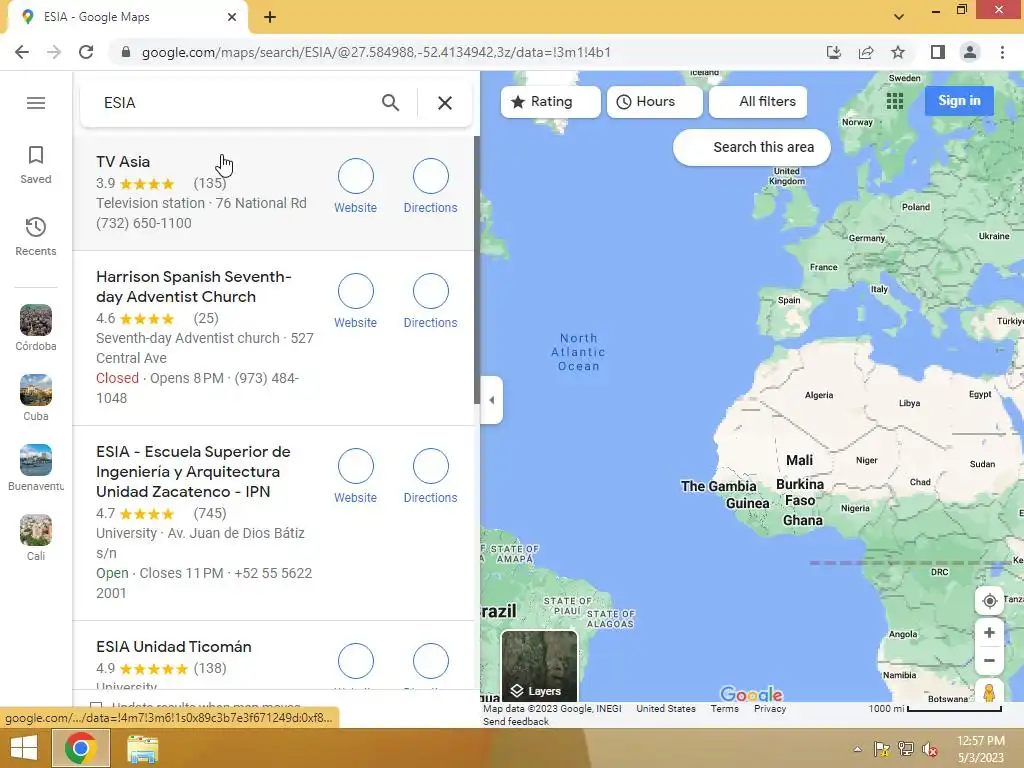Go back in browser history
The image size is (1024, 768).
(22, 52)
